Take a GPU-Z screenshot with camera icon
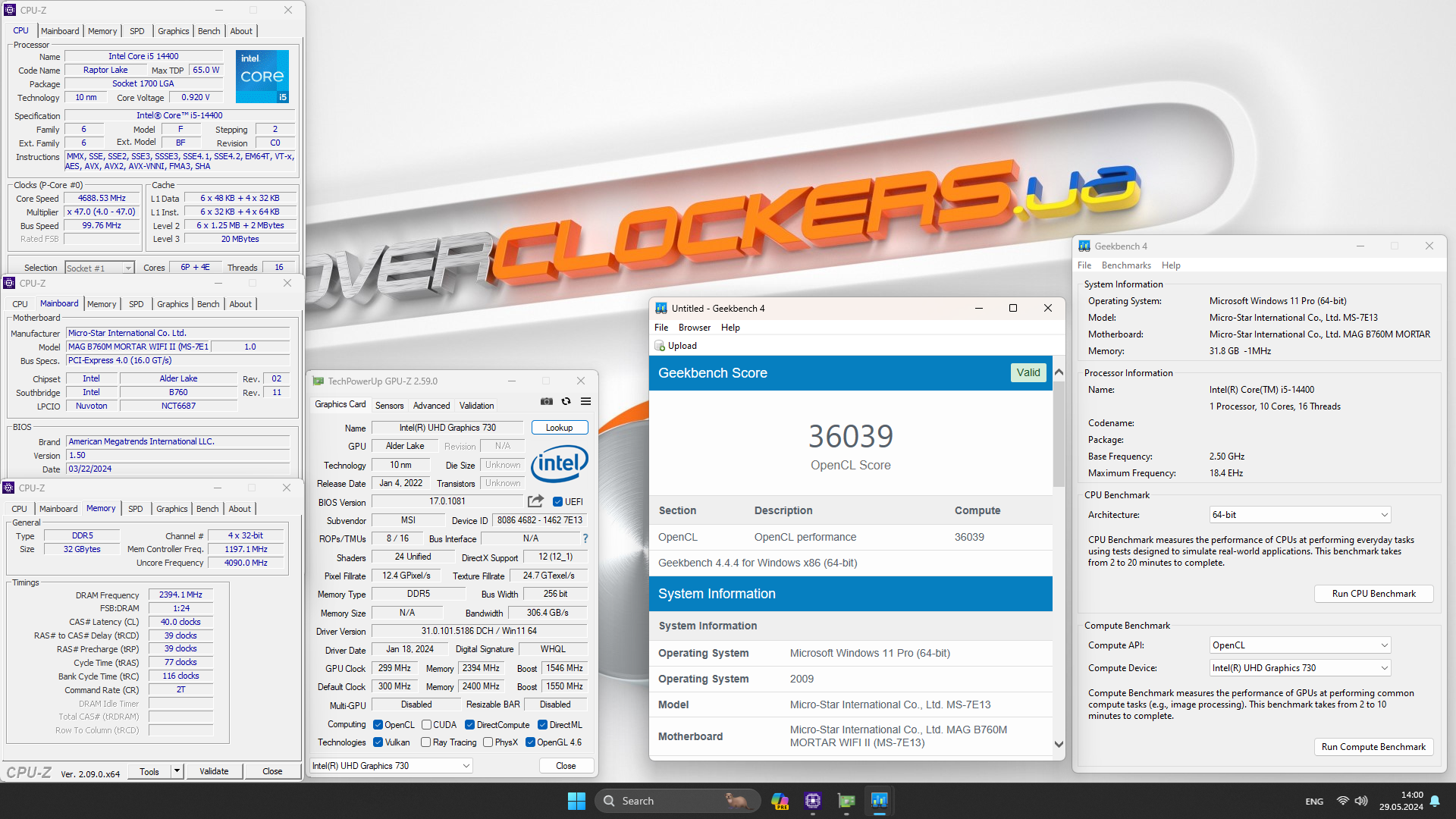 (x=546, y=401)
